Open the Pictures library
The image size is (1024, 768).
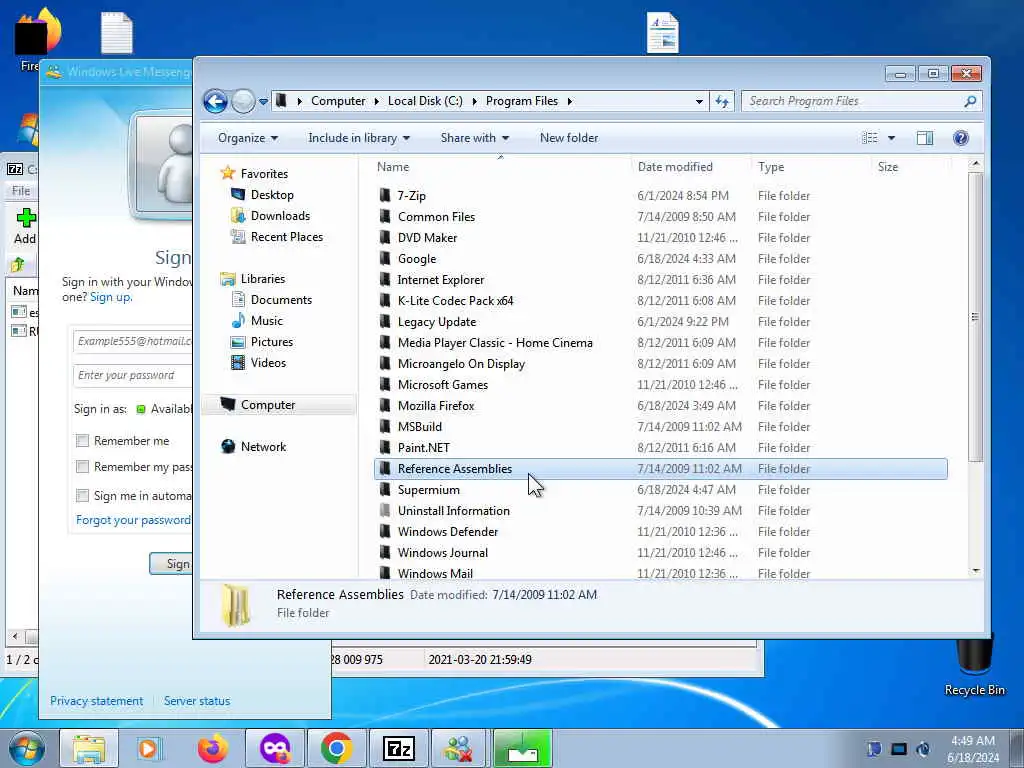(x=262, y=342)
